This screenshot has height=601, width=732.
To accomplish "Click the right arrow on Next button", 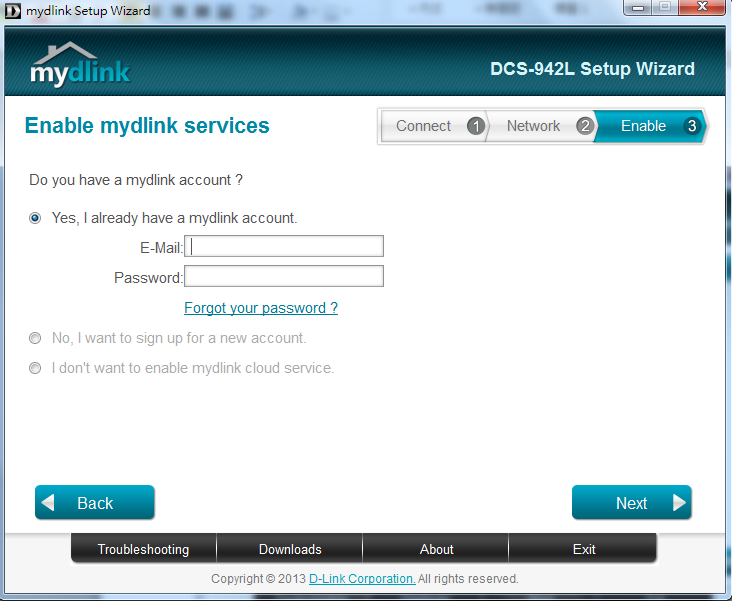I will 679,503.
